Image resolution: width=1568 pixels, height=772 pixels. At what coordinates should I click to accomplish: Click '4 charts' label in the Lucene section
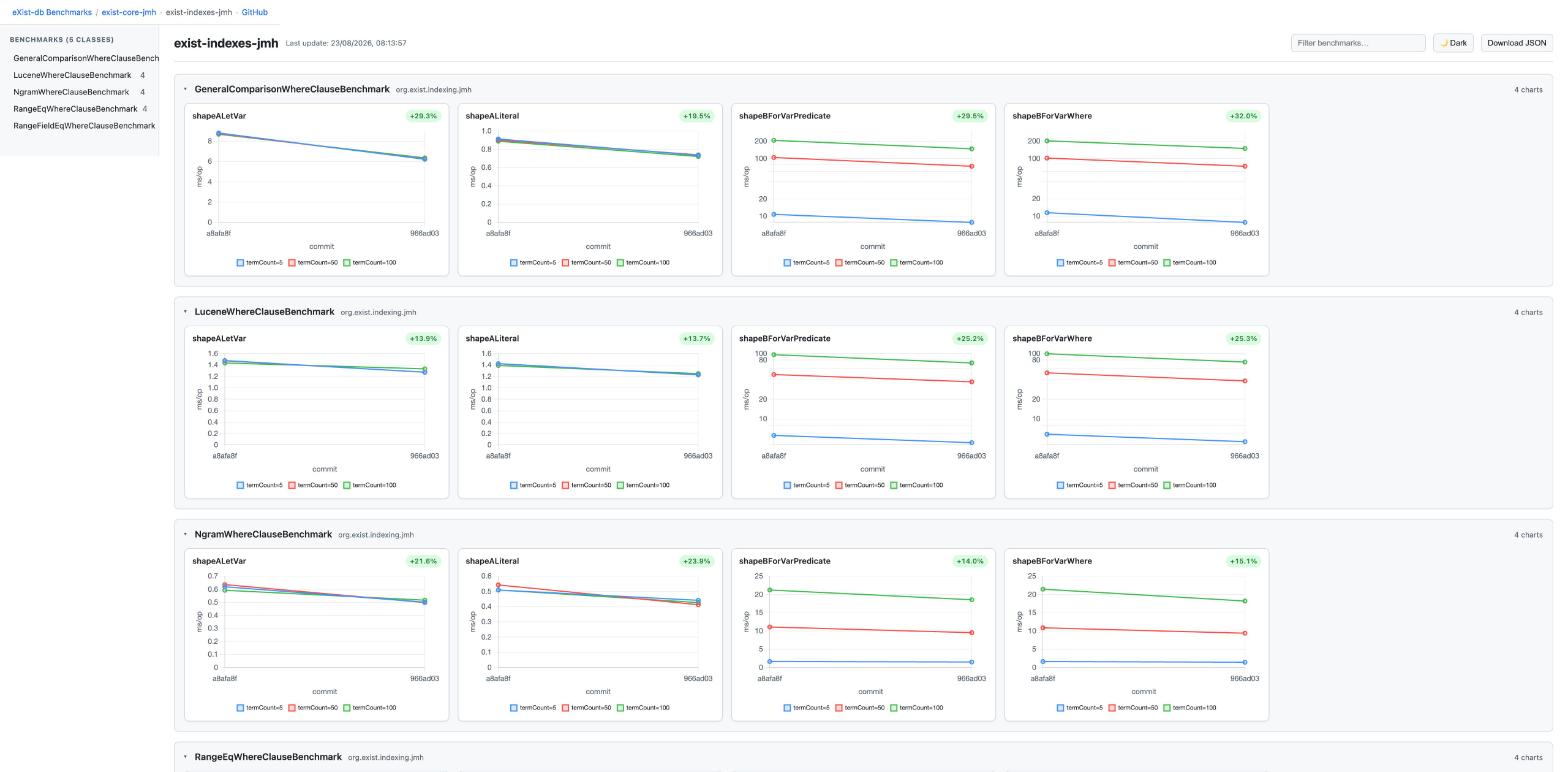1528,312
